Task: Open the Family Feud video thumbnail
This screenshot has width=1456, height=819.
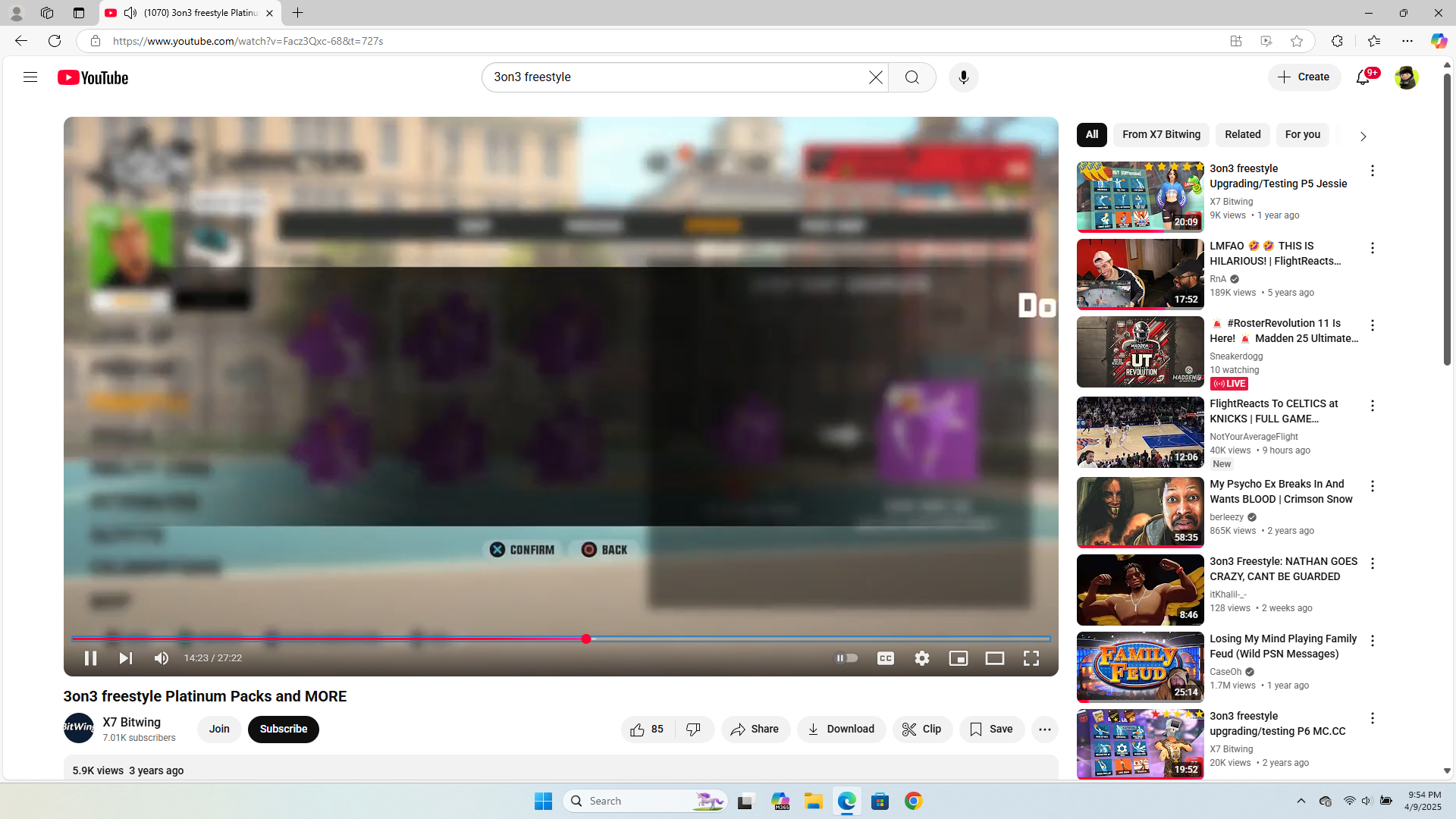Action: pos(1140,667)
